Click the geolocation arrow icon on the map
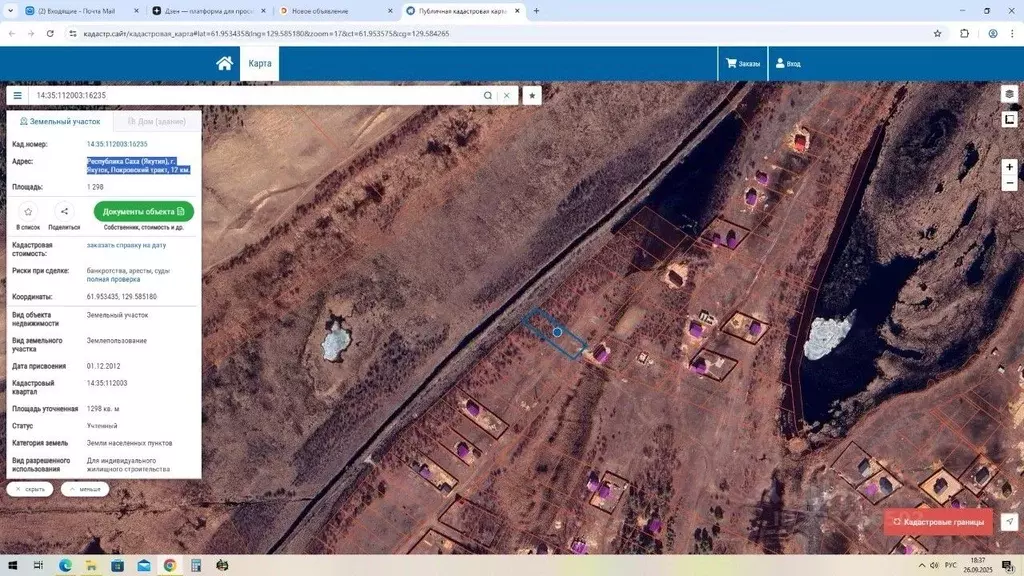Image resolution: width=1024 pixels, height=576 pixels. click(1010, 522)
